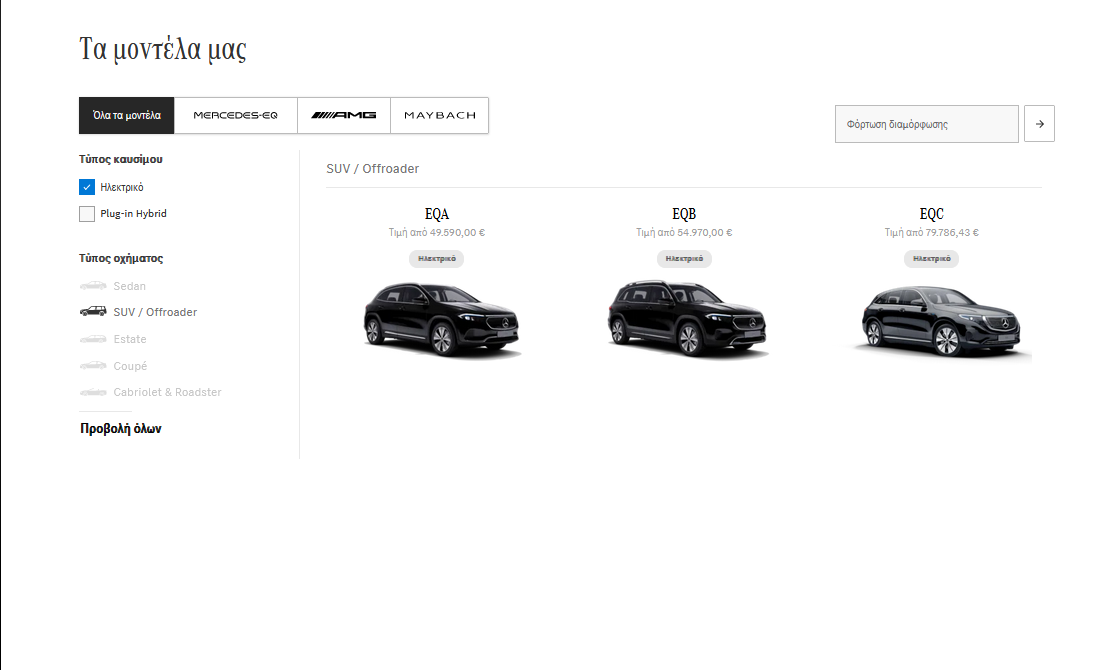Click the 'Ηλεκτρικό' badge under EQA
1112x670 pixels.
(x=437, y=259)
